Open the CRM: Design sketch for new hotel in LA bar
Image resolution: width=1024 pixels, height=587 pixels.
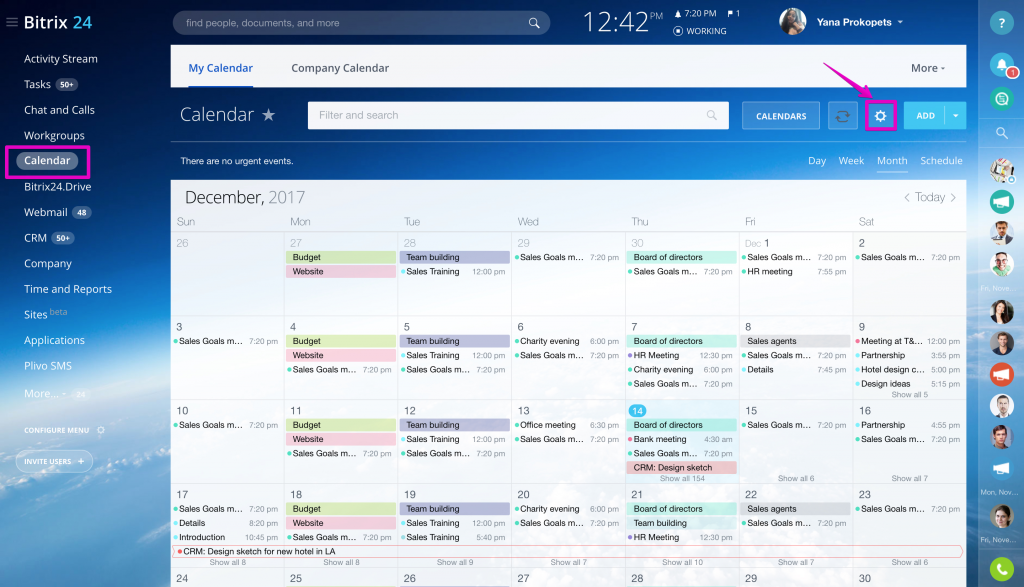point(568,551)
